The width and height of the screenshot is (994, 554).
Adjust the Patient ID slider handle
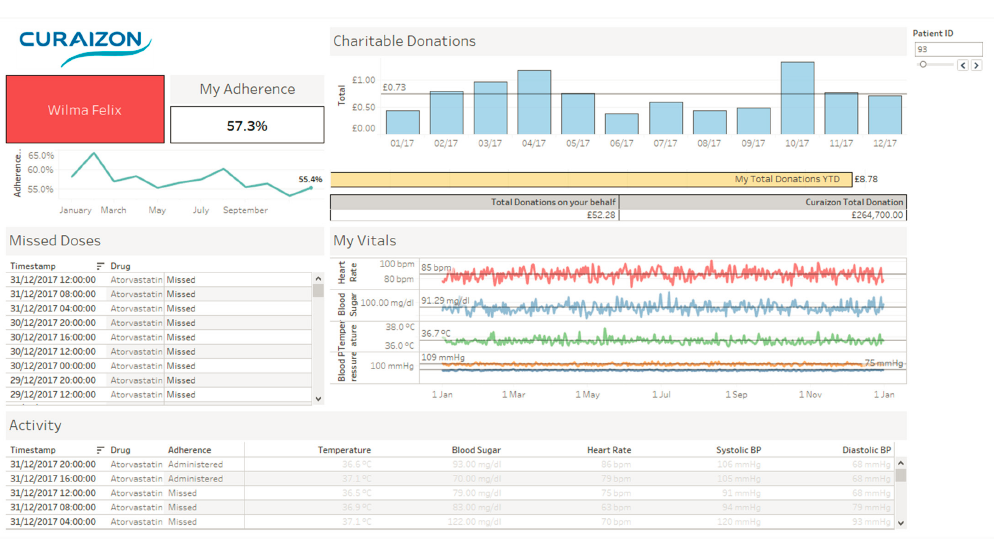tap(924, 65)
